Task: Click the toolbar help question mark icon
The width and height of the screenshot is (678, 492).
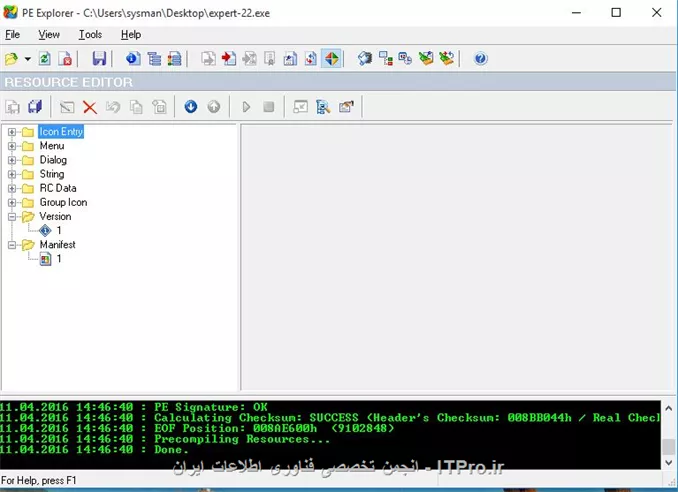Action: (x=480, y=58)
